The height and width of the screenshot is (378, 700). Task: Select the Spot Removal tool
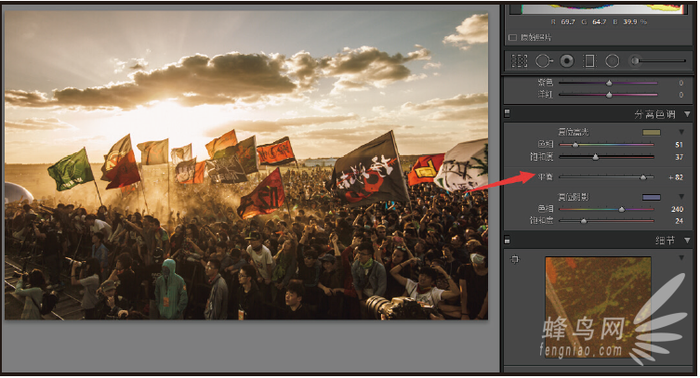(x=544, y=61)
